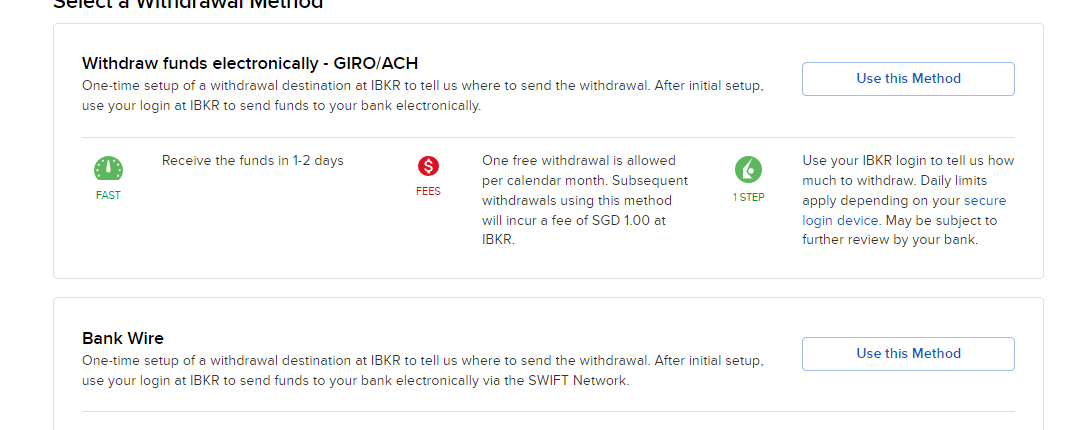Image resolution: width=1080 pixels, height=430 pixels.
Task: Use this Method for GIRO/ACH withdrawal
Action: point(908,79)
